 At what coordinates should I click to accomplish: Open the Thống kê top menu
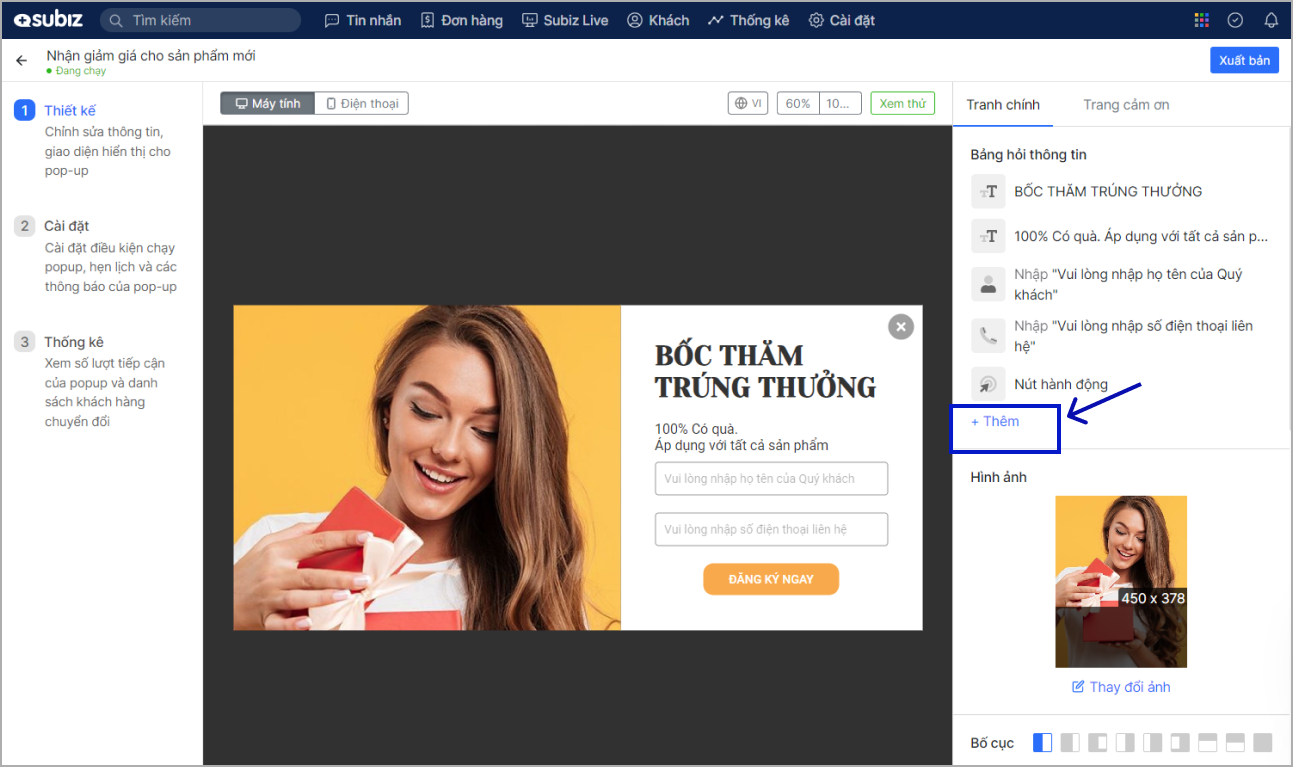748,20
